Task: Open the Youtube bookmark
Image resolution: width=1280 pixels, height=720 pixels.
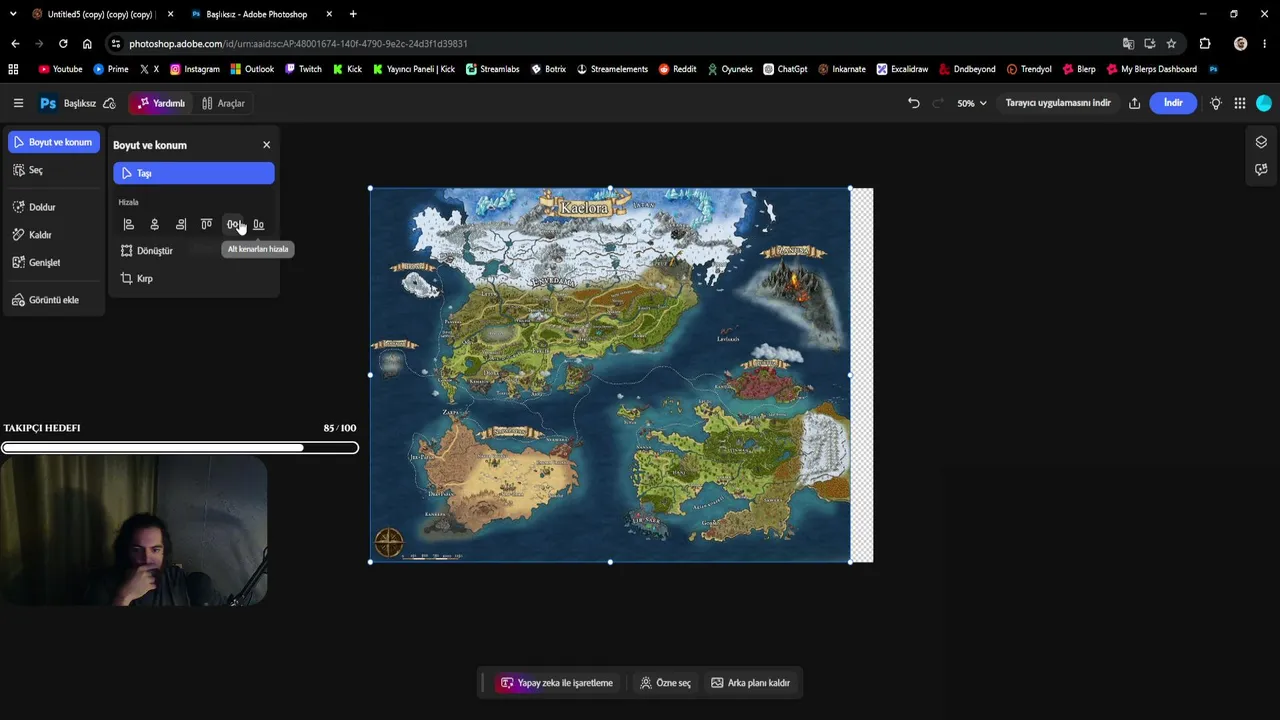Action: click(x=60, y=69)
